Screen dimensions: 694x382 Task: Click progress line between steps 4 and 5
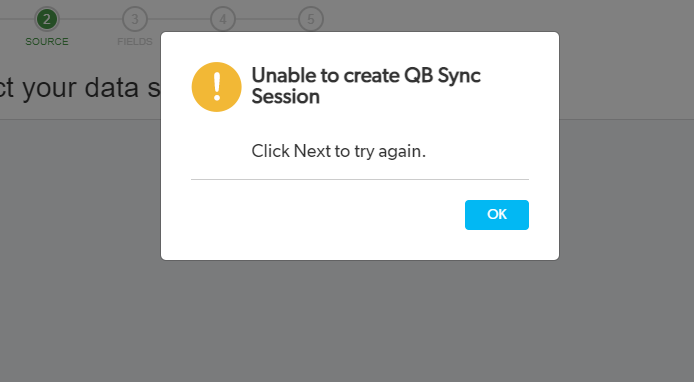point(267,19)
